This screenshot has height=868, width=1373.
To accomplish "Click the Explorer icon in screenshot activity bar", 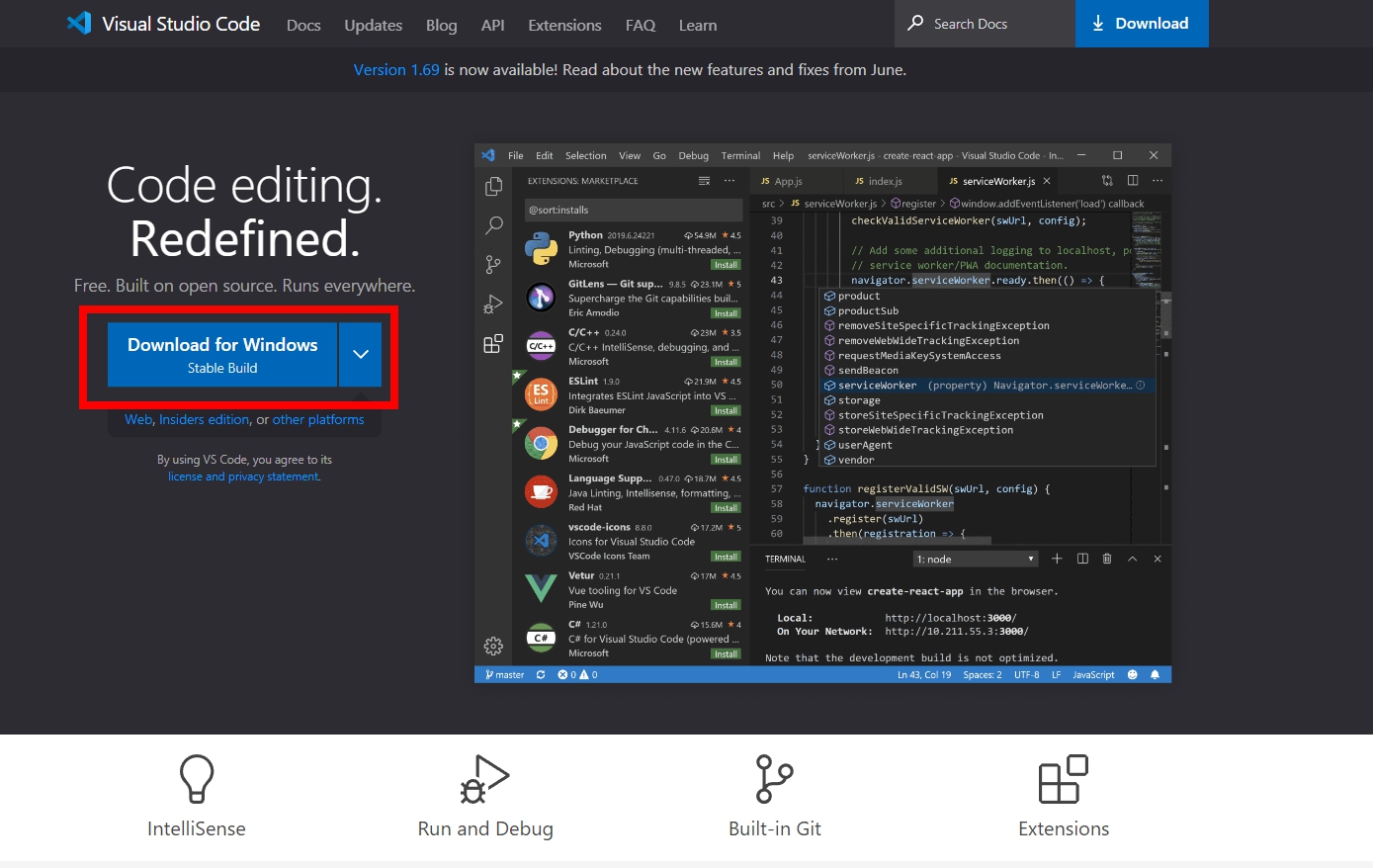I will pos(493,186).
